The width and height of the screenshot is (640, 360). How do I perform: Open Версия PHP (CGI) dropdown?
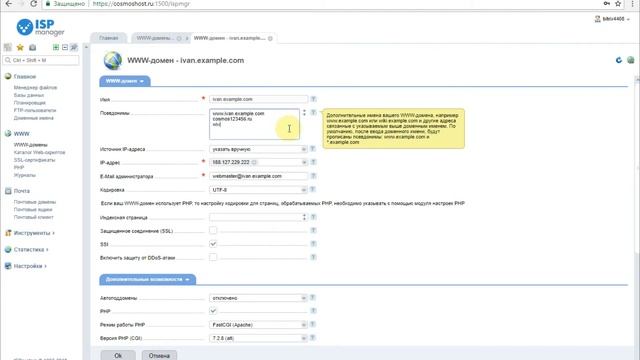click(258, 338)
